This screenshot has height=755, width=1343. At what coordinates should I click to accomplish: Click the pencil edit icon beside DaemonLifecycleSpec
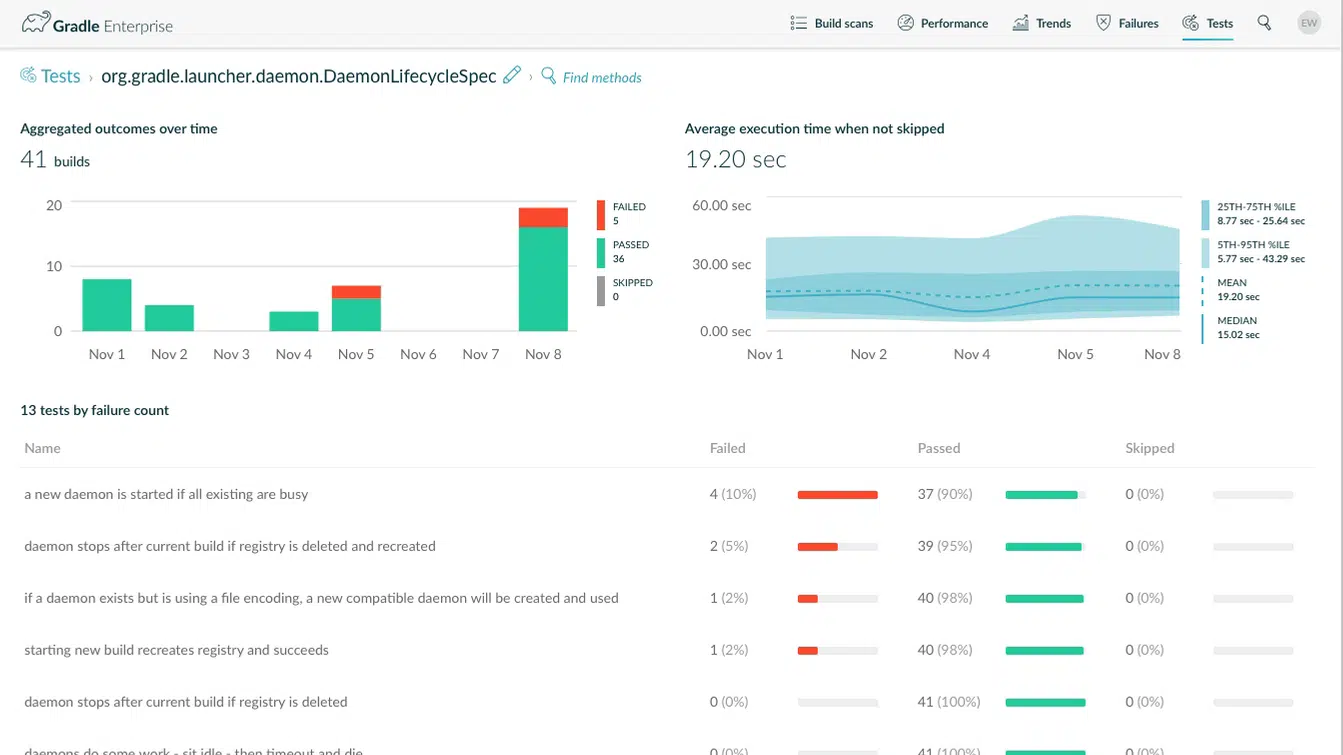click(x=511, y=76)
